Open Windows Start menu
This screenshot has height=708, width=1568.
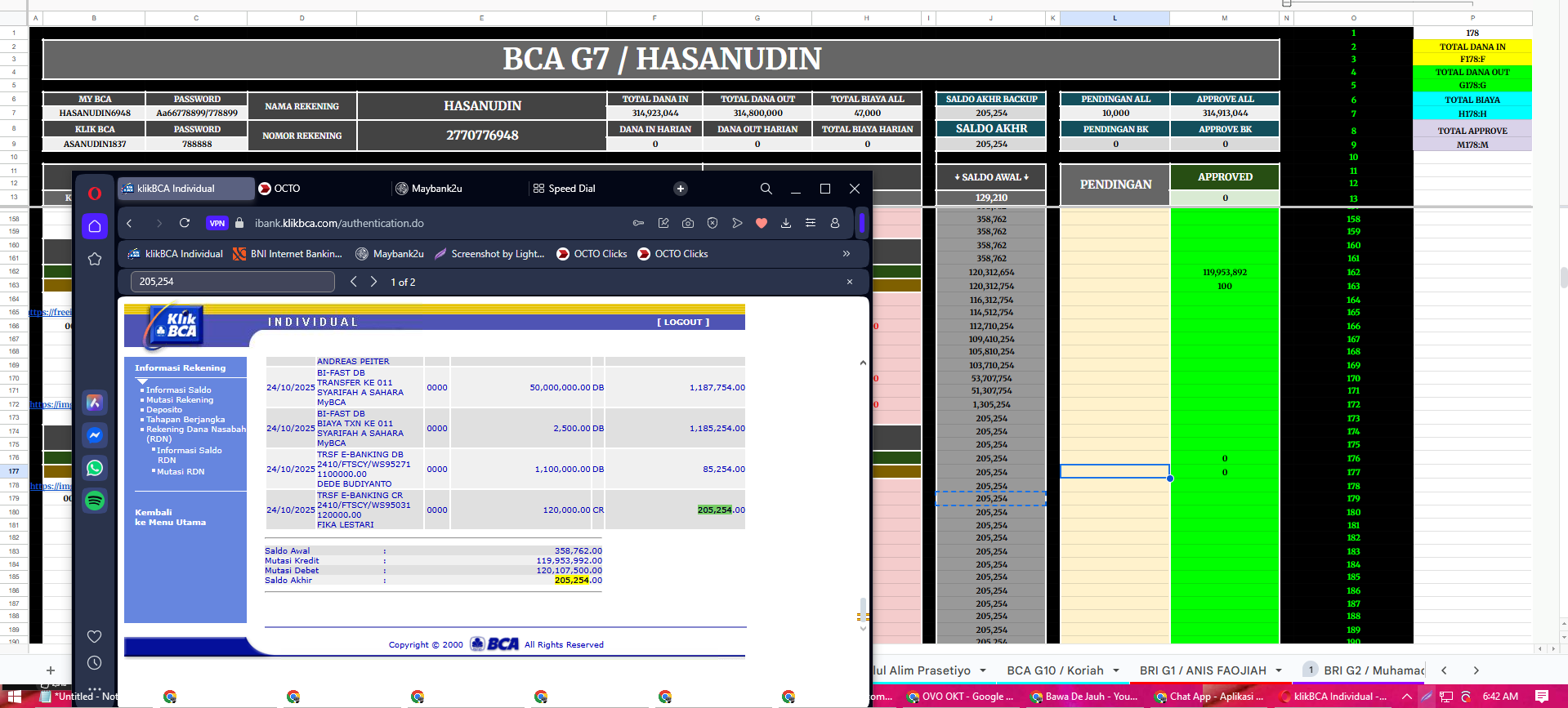tap(14, 697)
